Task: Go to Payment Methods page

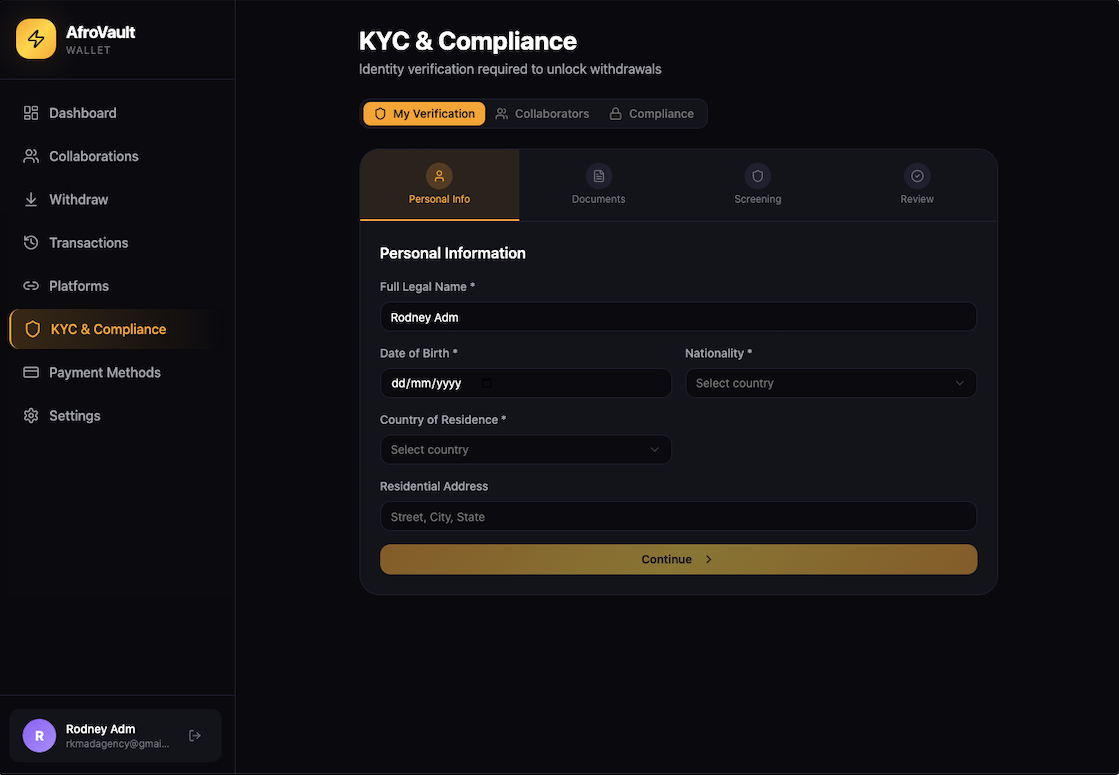Action: (104, 373)
